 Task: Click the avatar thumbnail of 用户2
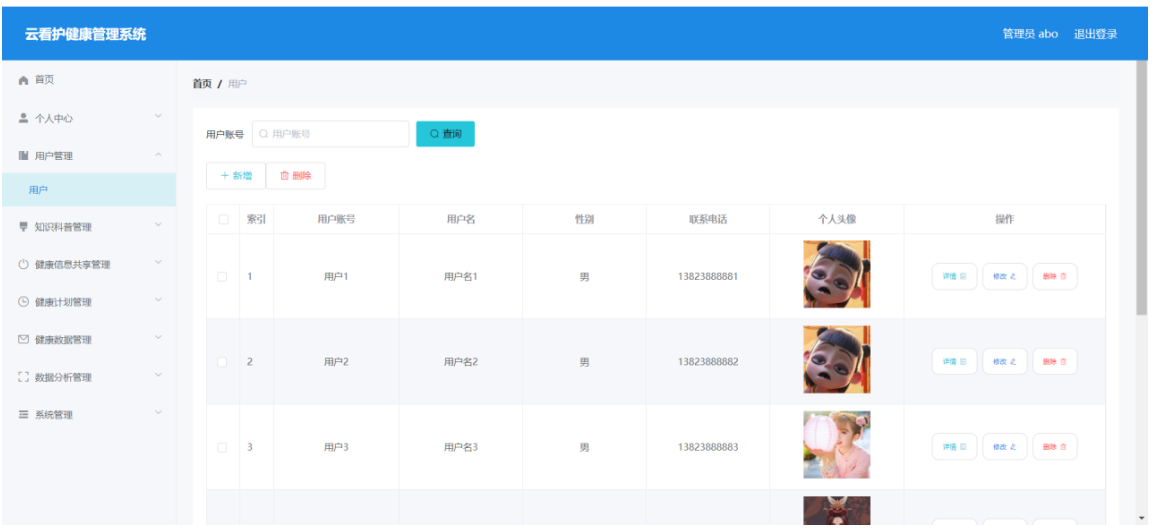click(x=837, y=360)
